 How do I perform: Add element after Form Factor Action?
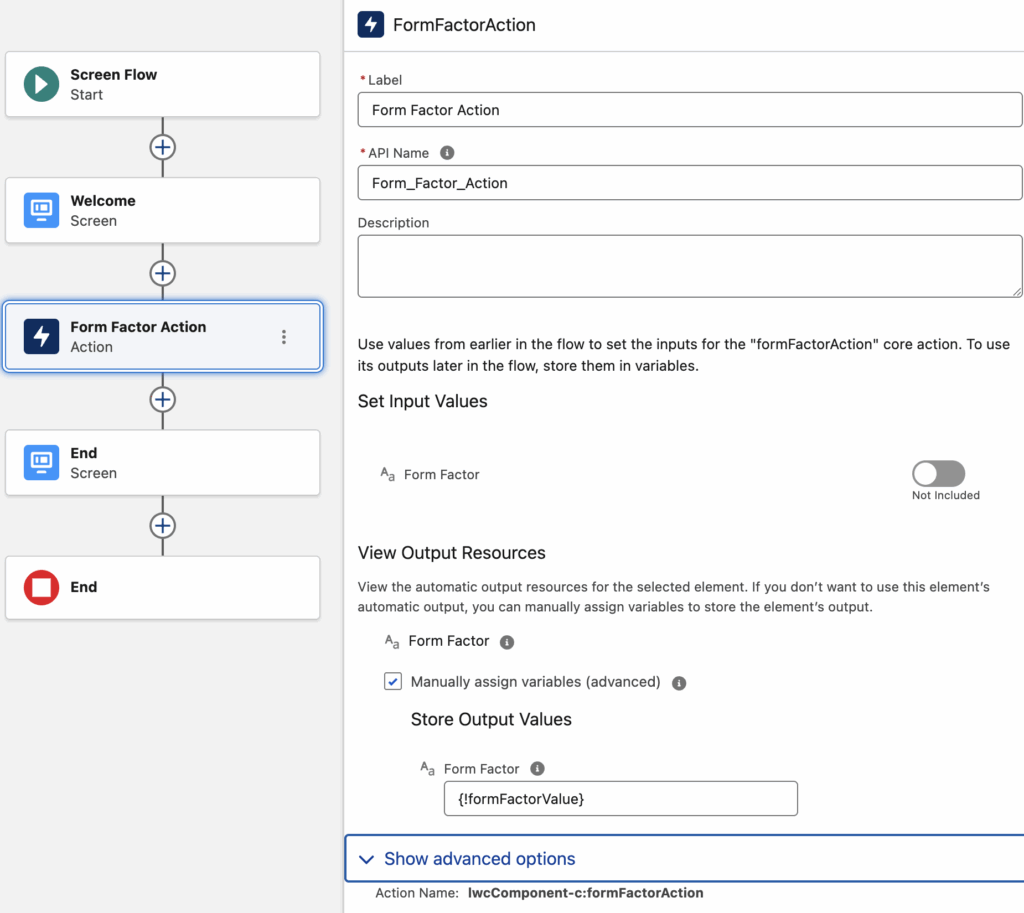[x=162, y=399]
